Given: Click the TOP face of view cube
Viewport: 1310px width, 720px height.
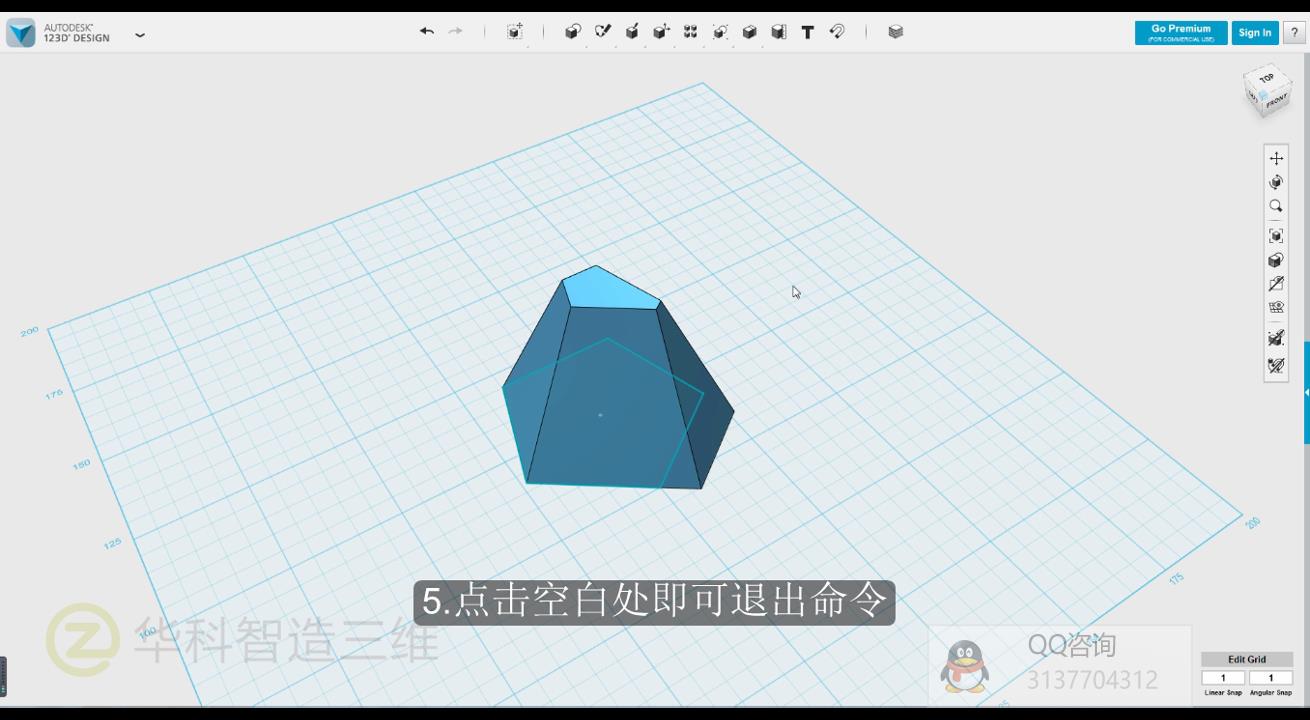Looking at the screenshot, I should [1266, 78].
